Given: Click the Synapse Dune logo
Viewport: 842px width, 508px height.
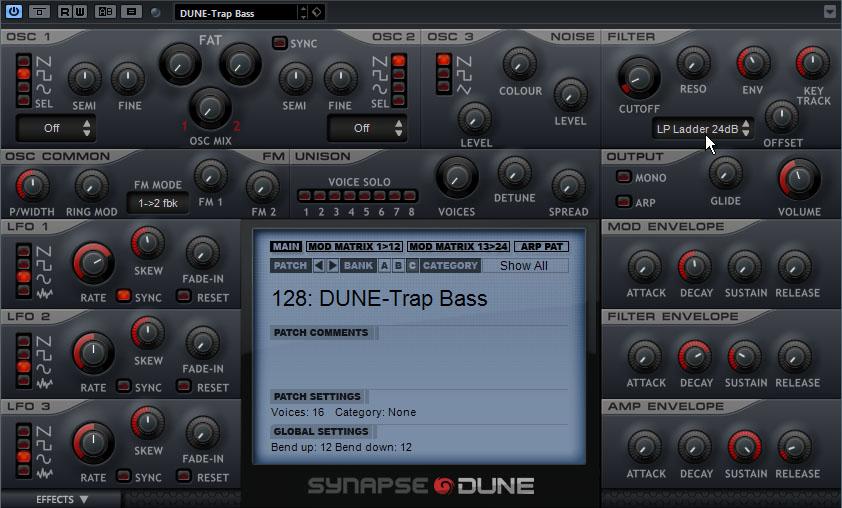Looking at the screenshot, I should point(420,486).
